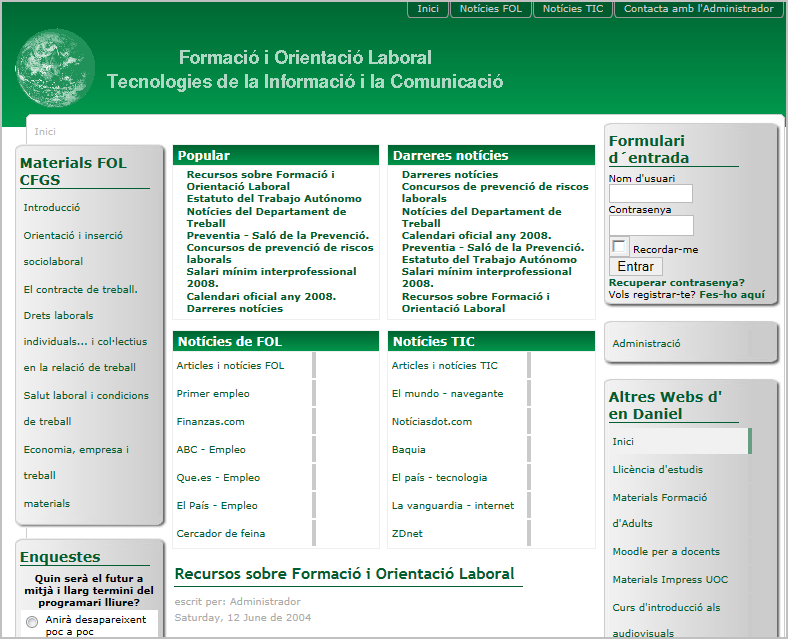The height and width of the screenshot is (639, 788).
Task: Click the Nom d'usuari input field
Action: pos(650,194)
